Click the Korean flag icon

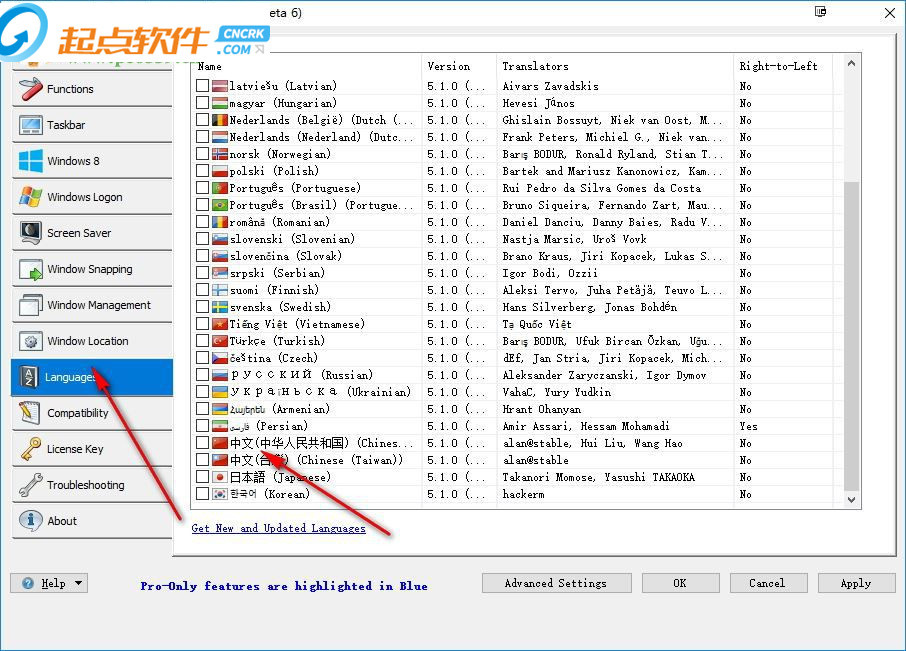coord(220,494)
